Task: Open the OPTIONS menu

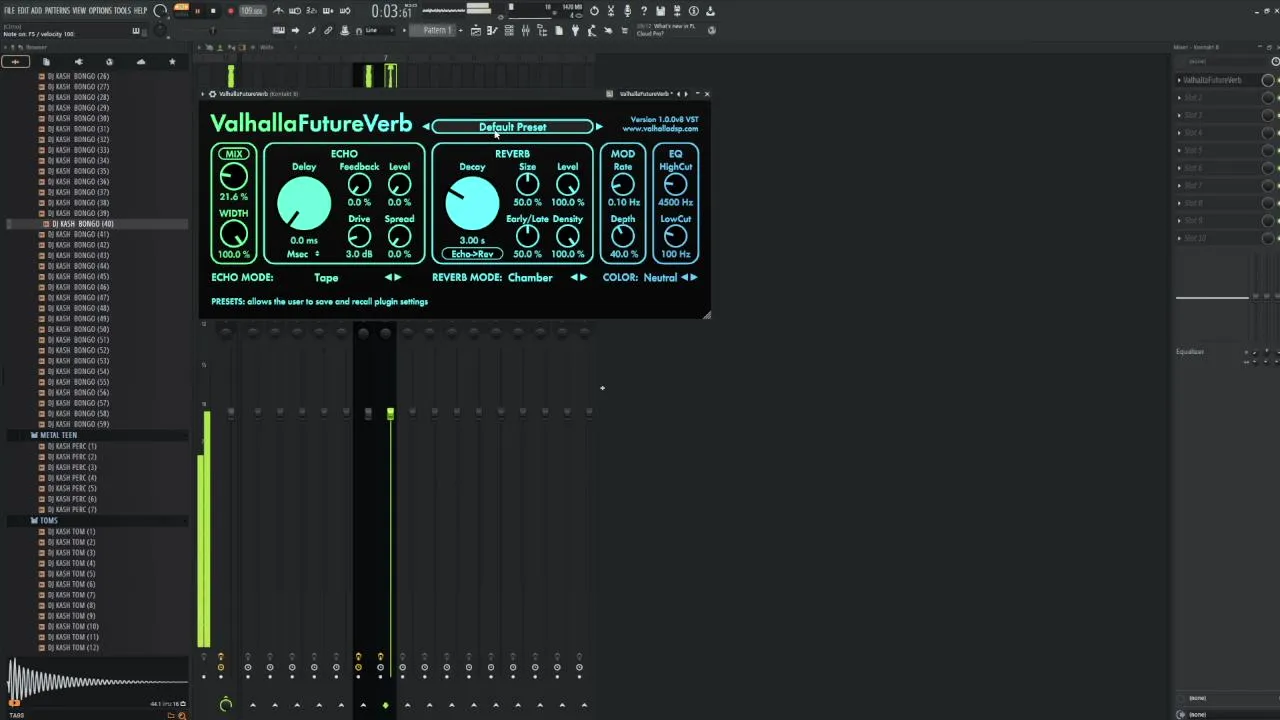Action: [x=100, y=10]
